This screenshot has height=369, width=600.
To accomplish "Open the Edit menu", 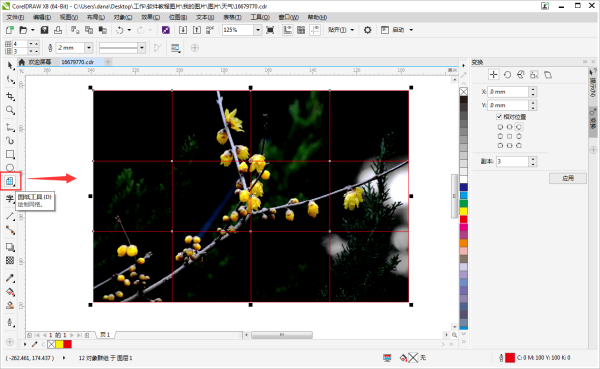I will pos(42,17).
